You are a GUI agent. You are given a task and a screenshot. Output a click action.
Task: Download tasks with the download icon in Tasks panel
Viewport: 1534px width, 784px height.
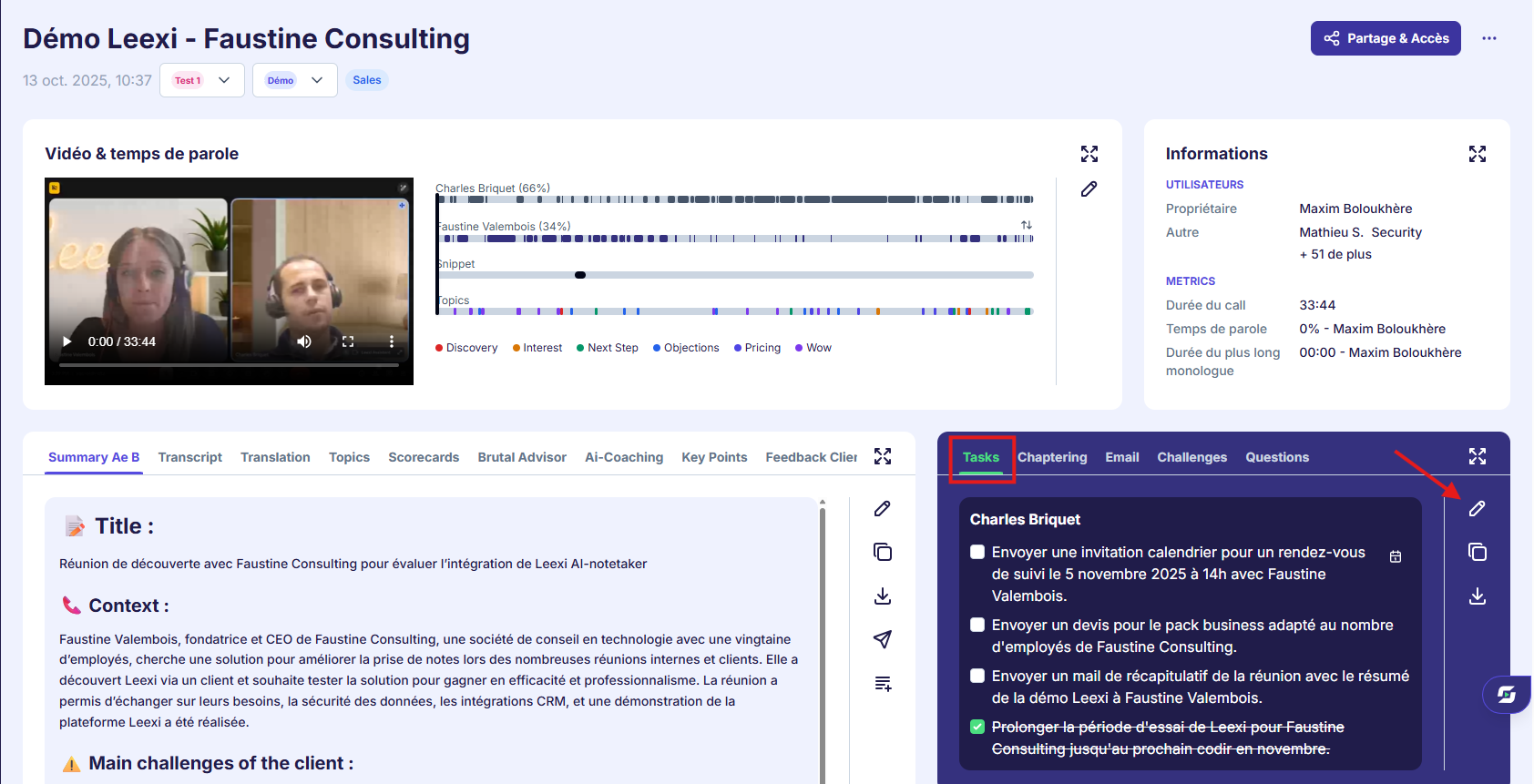(1477, 596)
